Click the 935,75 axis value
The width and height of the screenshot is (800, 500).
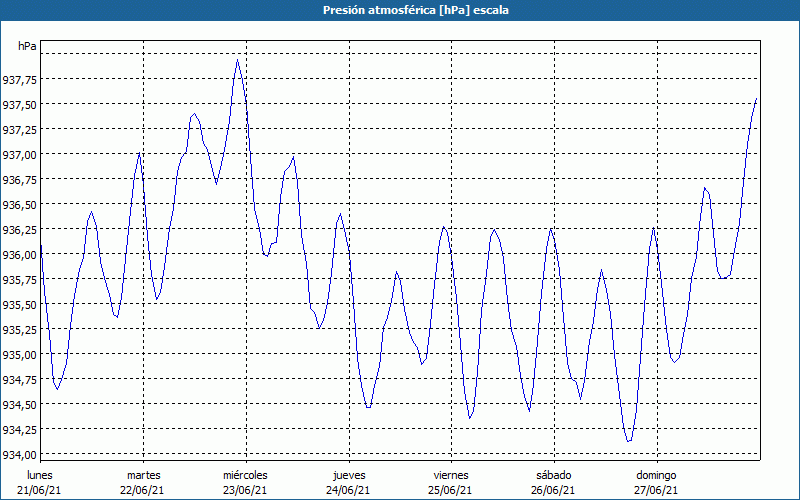19,279
